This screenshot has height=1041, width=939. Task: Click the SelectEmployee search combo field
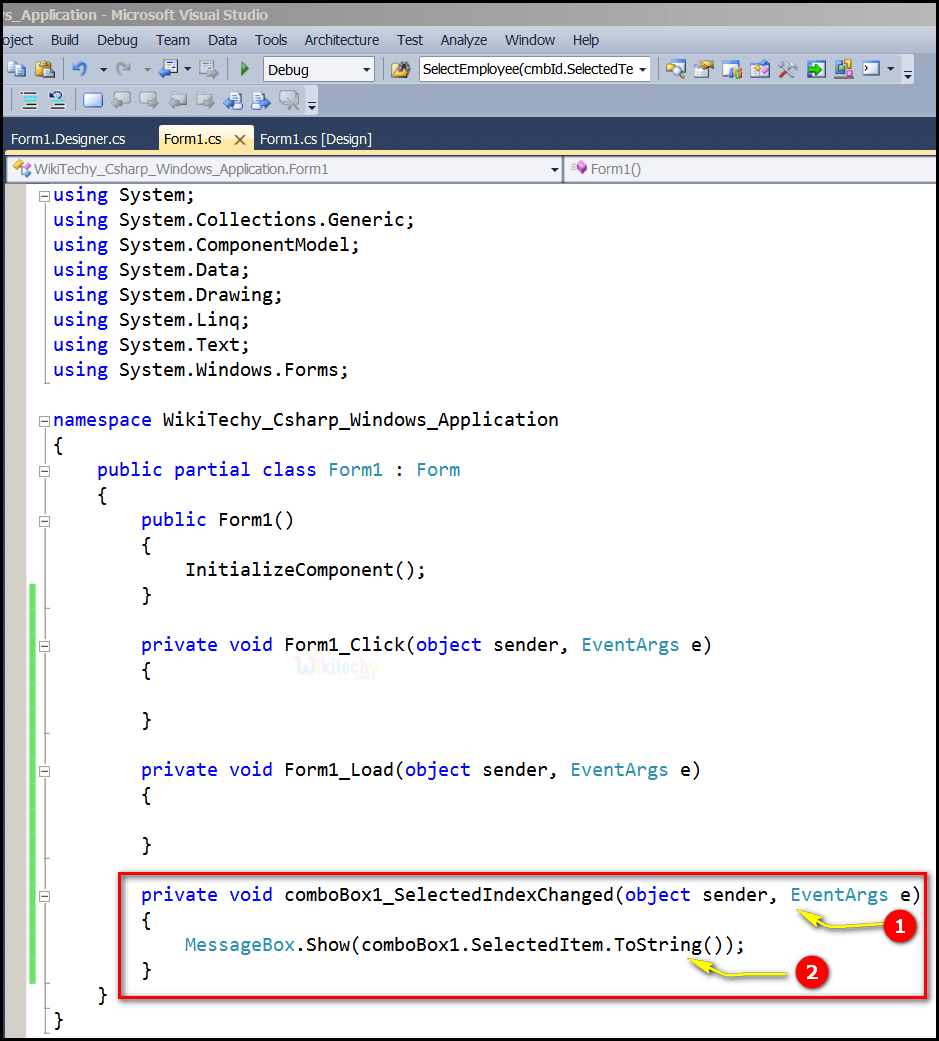click(x=528, y=69)
